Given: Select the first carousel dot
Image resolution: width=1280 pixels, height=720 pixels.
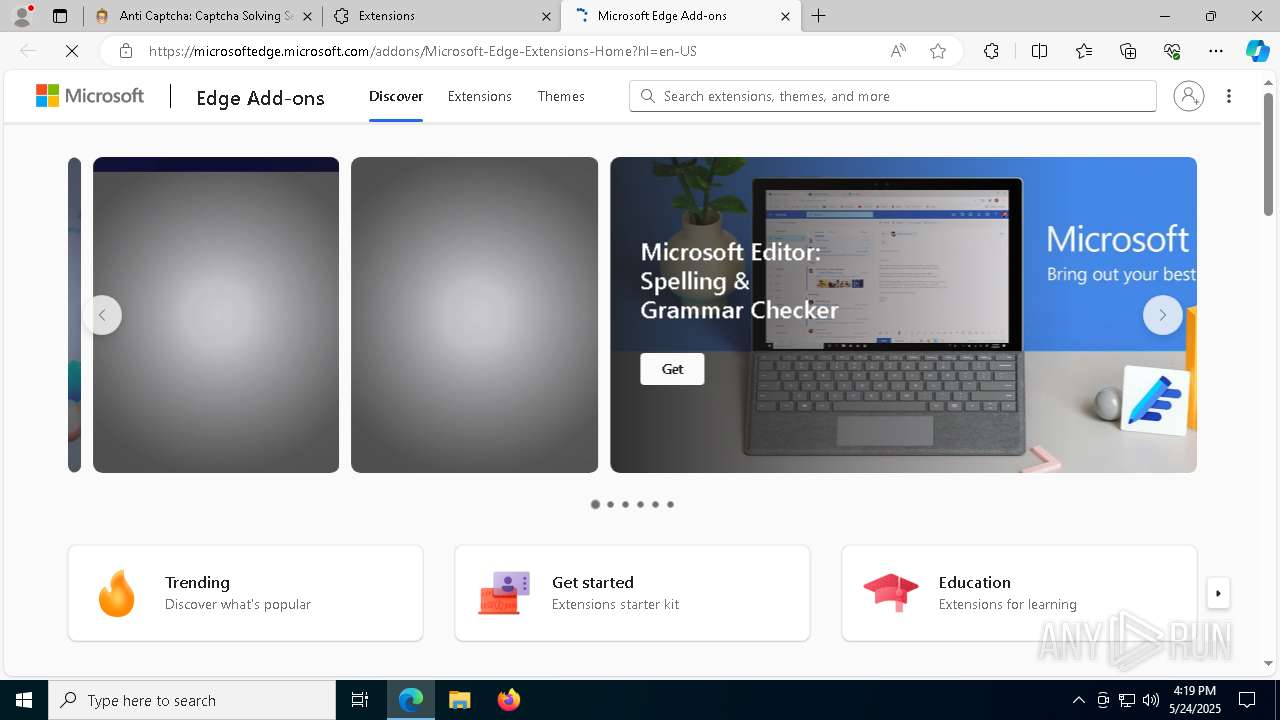Looking at the screenshot, I should click(595, 505).
